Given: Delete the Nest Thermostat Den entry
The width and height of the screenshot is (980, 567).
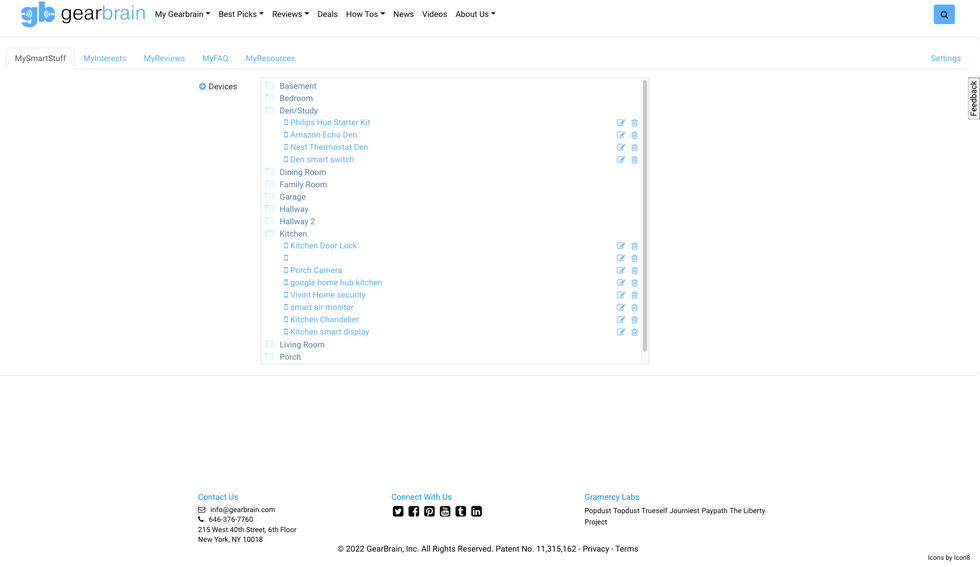Looking at the screenshot, I should [634, 148].
